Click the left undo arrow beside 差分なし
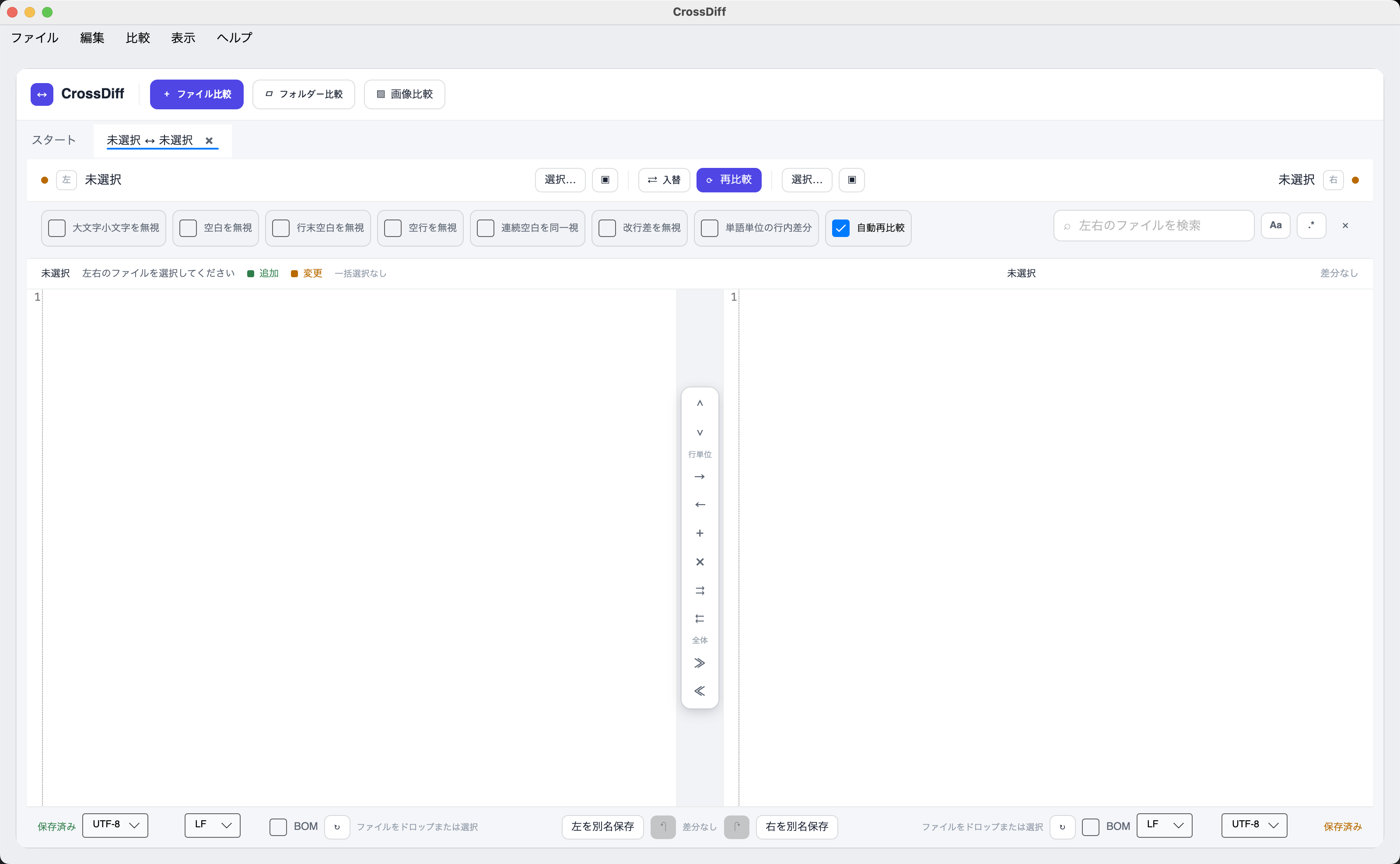Screen dimensions: 1400x864 (663, 827)
